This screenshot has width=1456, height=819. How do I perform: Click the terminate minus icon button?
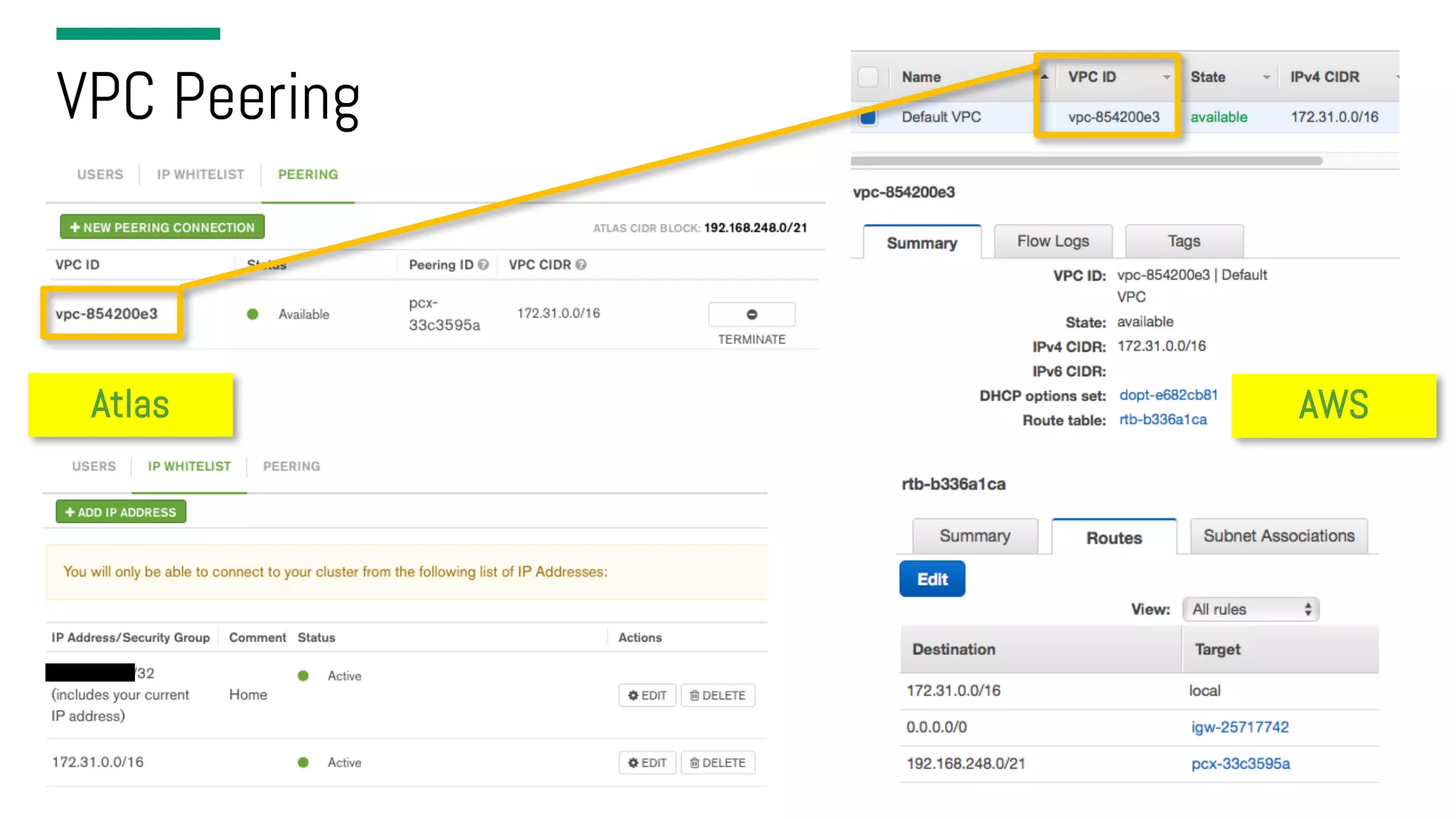click(x=751, y=314)
